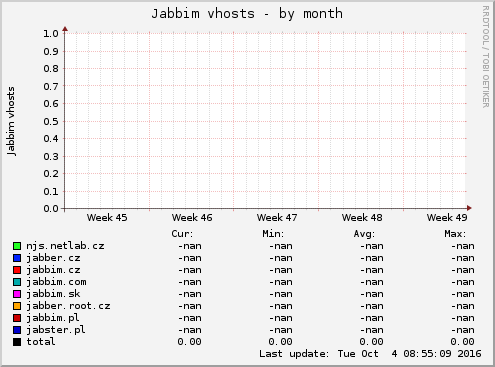Click the 0.1 y-axis value
The height and width of the screenshot is (367, 495).
51,192
